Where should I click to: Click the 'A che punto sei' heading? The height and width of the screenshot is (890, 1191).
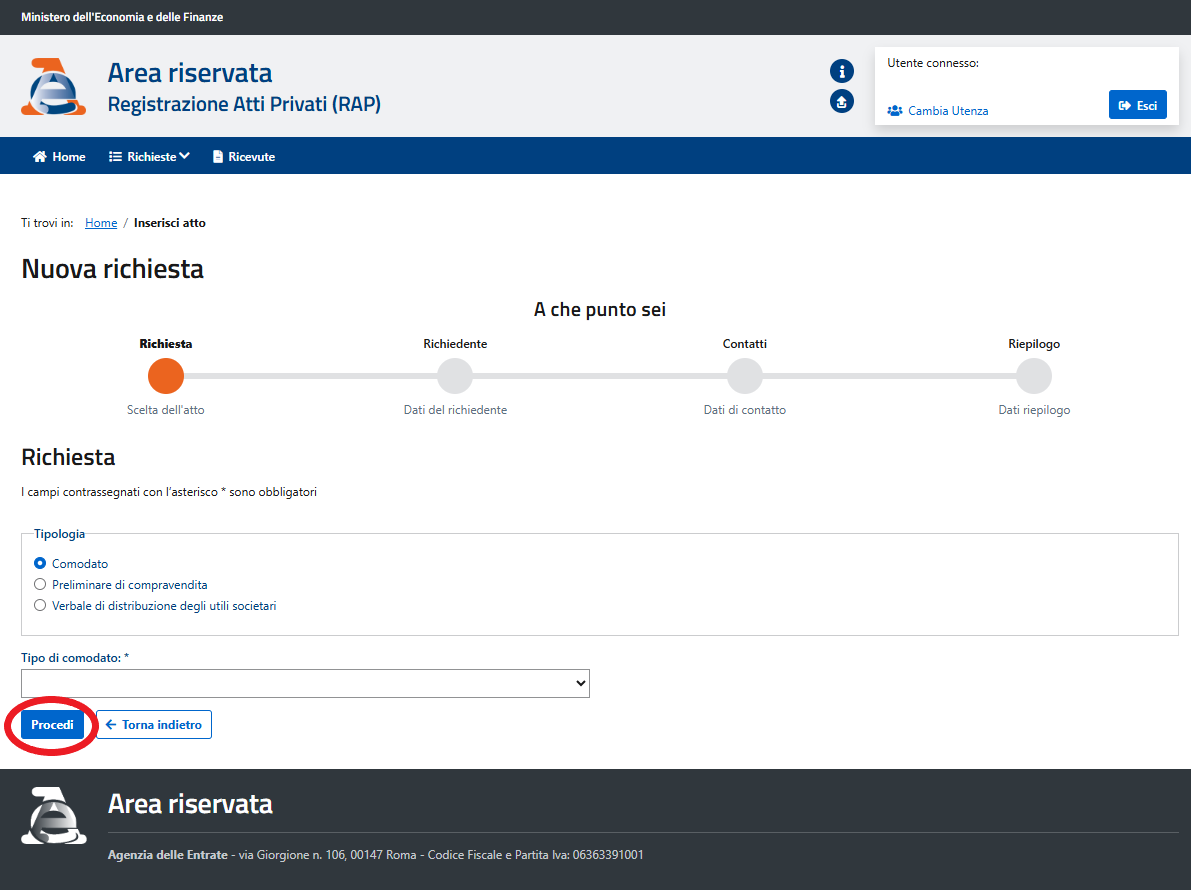pos(600,310)
